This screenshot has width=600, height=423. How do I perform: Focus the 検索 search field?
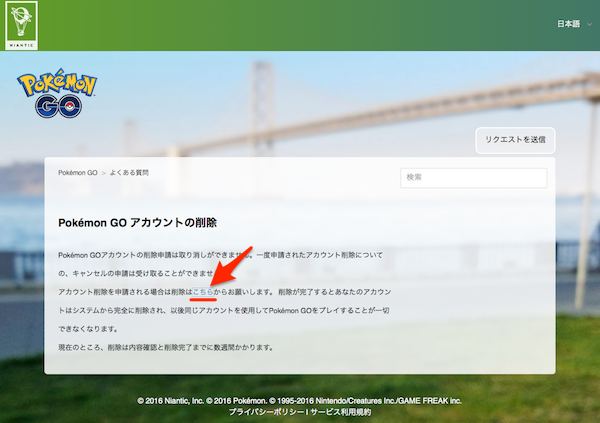[x=474, y=178]
